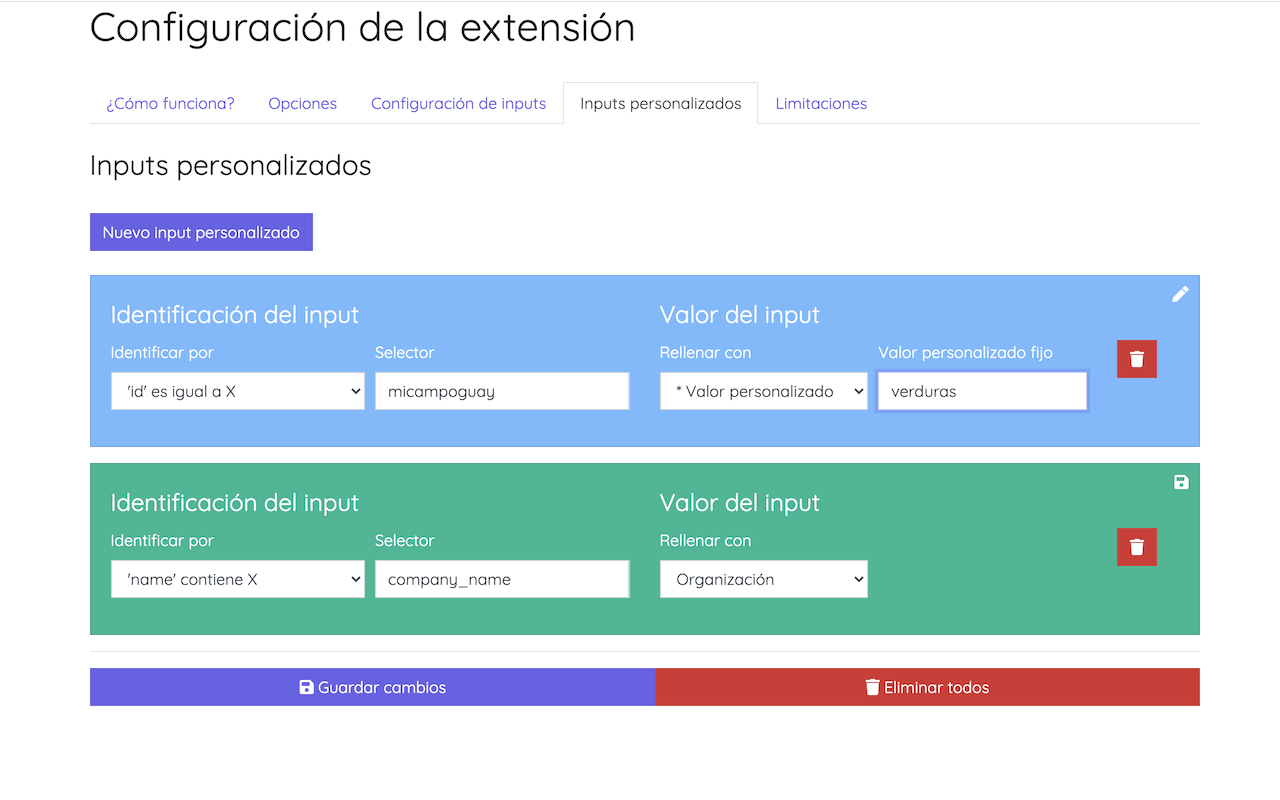Delete the company_name input with trash button
The width and height of the screenshot is (1280, 800).
[x=1137, y=547]
